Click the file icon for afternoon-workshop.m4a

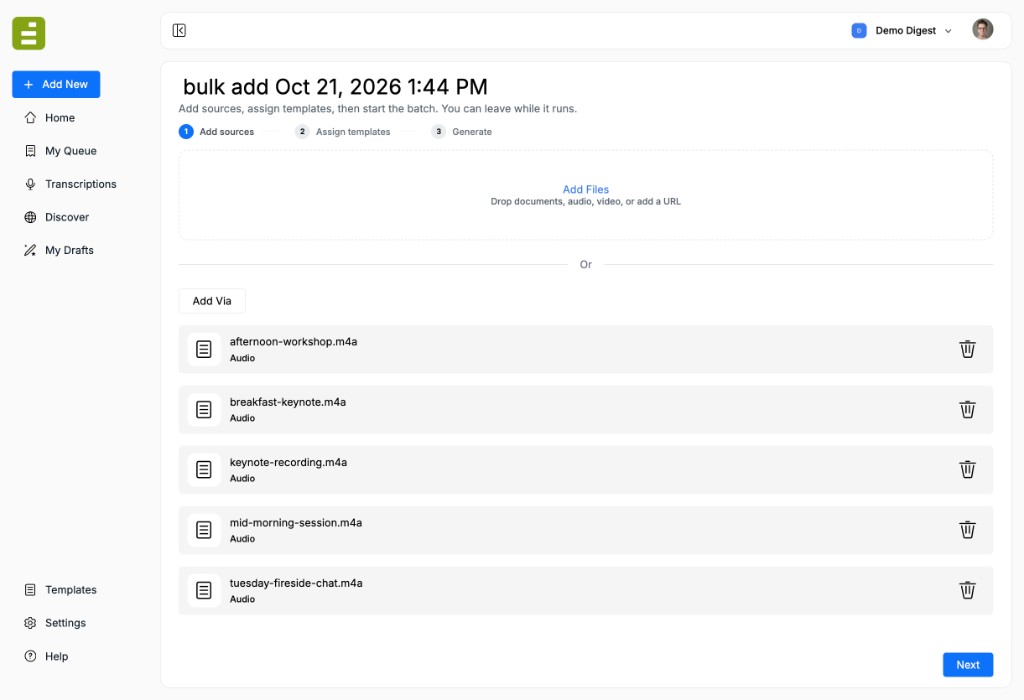point(204,349)
